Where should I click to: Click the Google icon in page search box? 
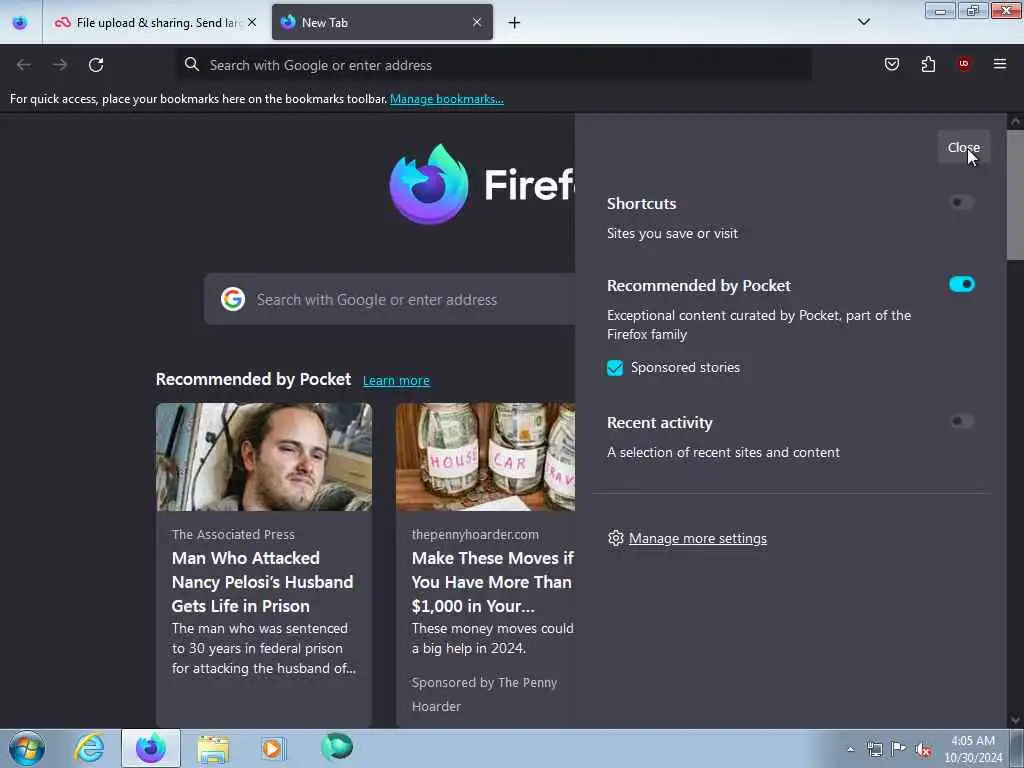233,299
